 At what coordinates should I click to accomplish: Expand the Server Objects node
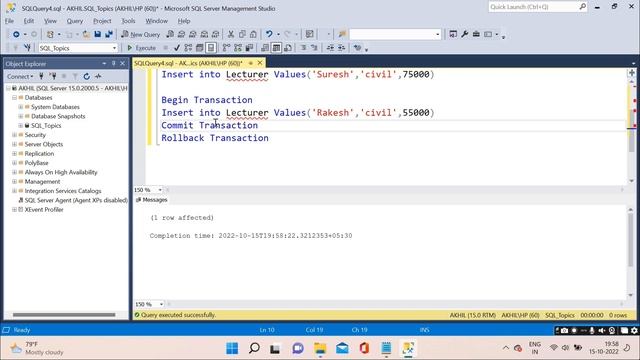coord(14,144)
